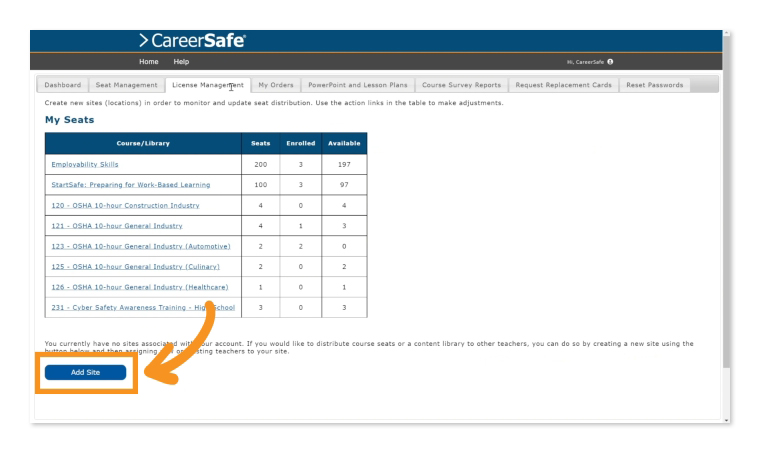This screenshot has height=453, width=760.
Task: Click the My Seats heading
Action: (69, 120)
